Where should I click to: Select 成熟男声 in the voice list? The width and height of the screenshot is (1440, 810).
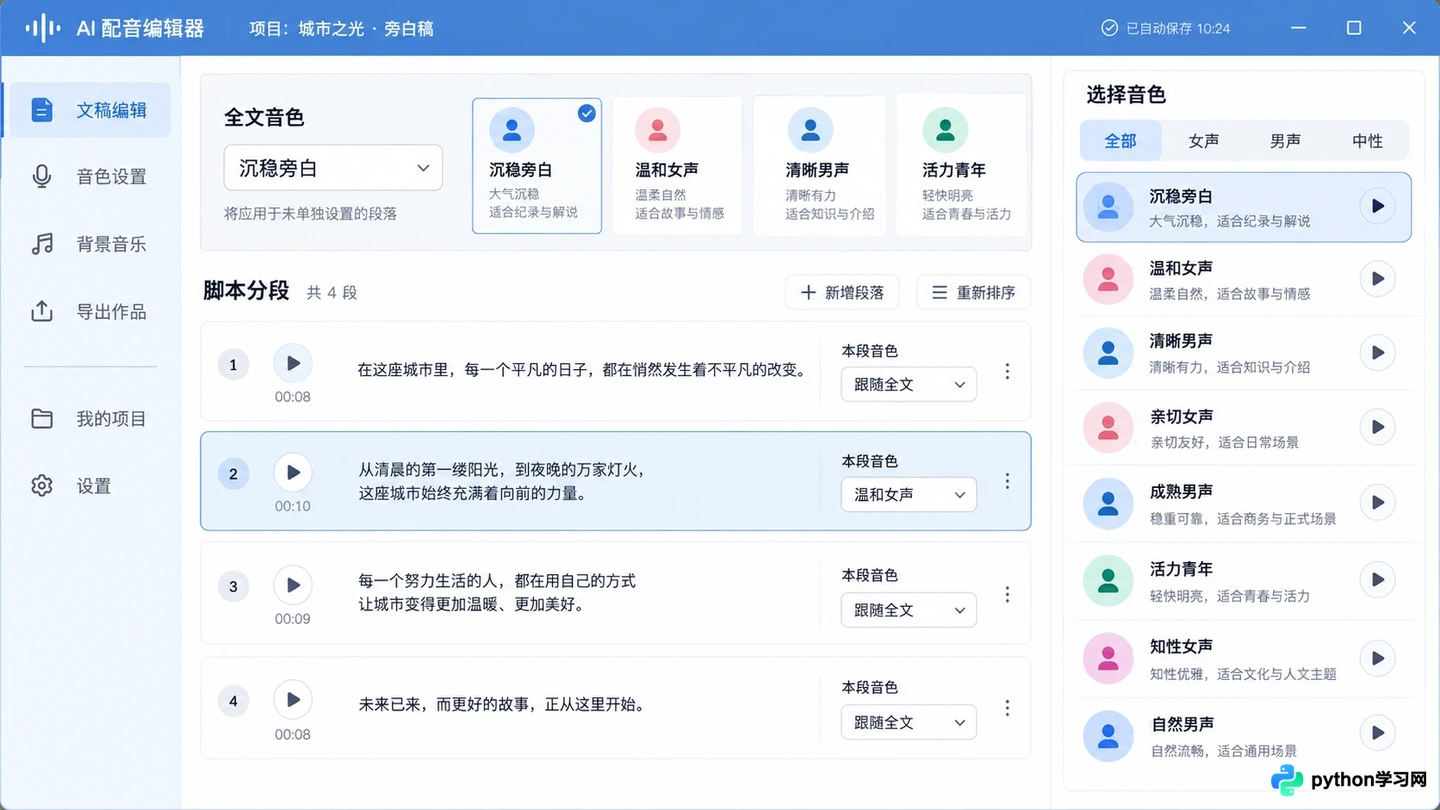tap(1243, 503)
